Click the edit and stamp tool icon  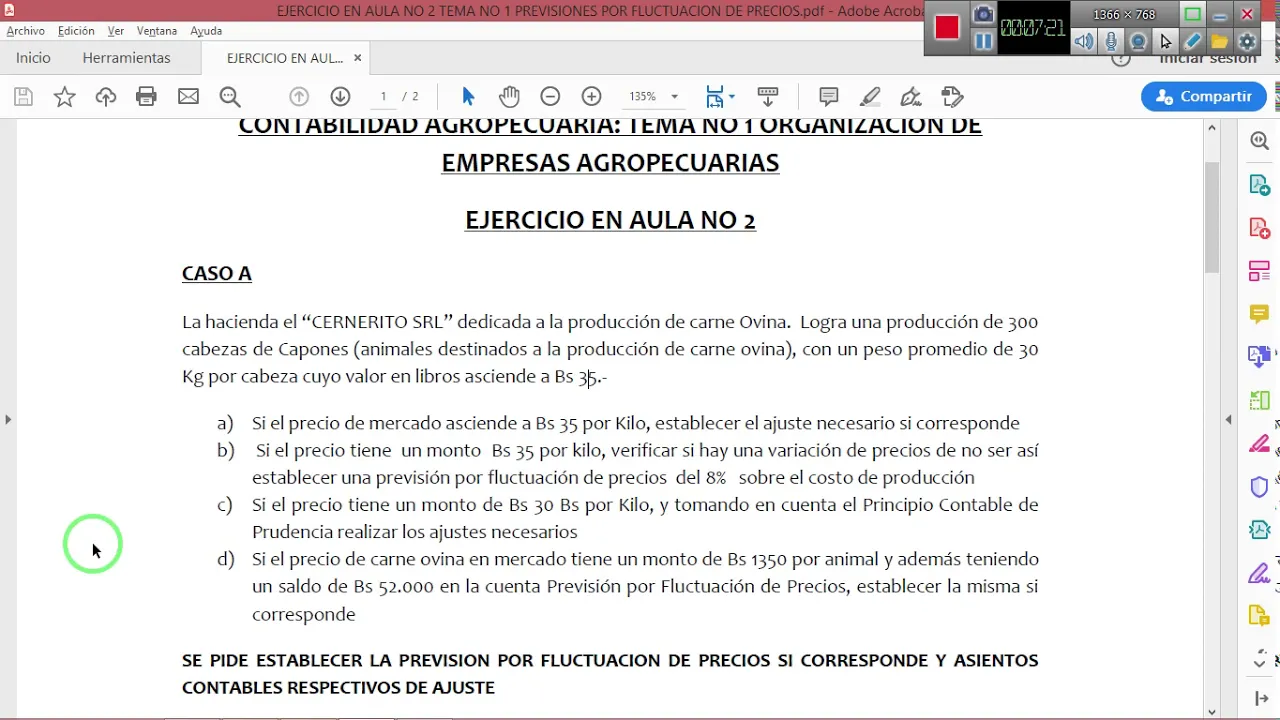[x=952, y=97]
